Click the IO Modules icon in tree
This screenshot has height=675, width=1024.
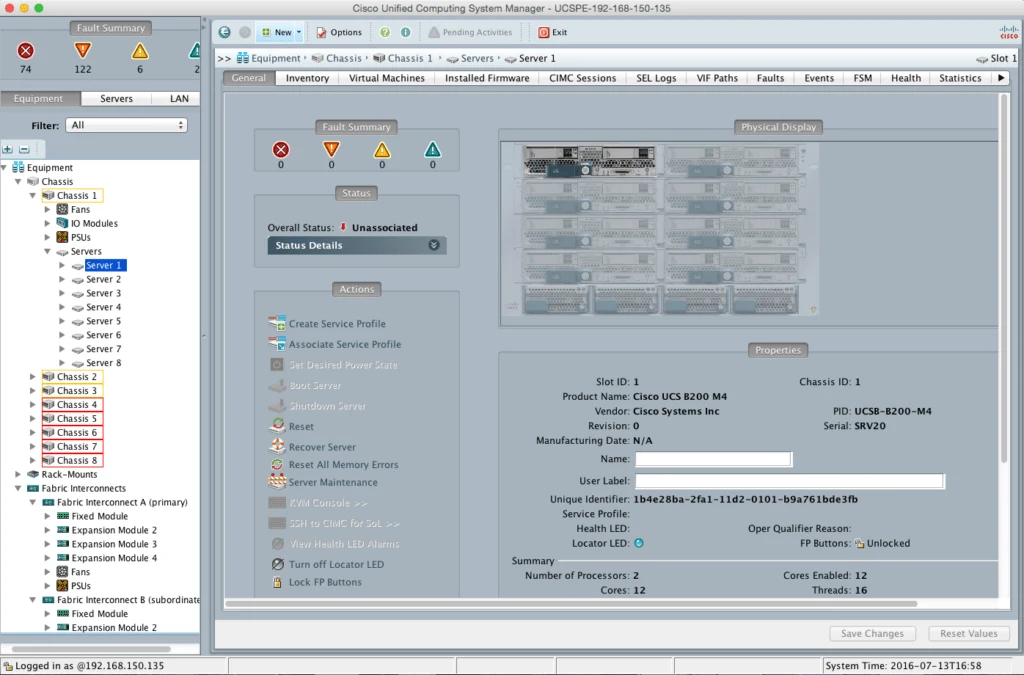[62, 223]
